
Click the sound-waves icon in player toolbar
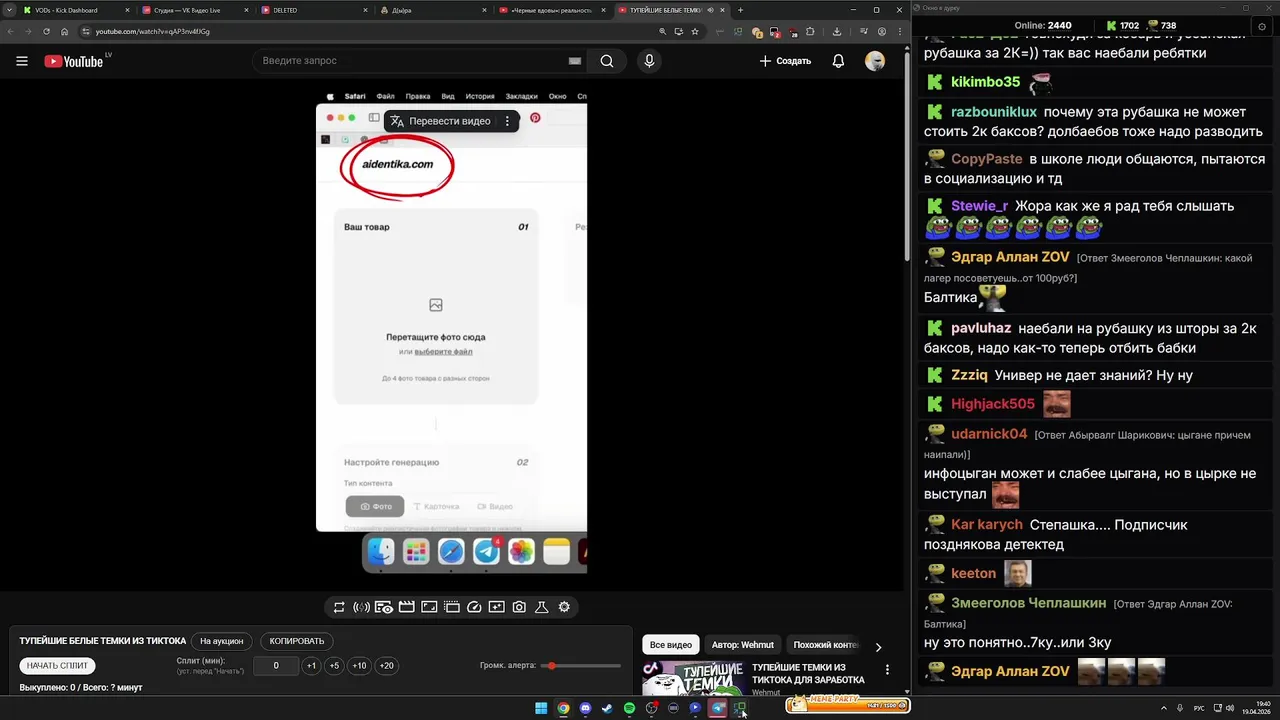click(x=362, y=607)
